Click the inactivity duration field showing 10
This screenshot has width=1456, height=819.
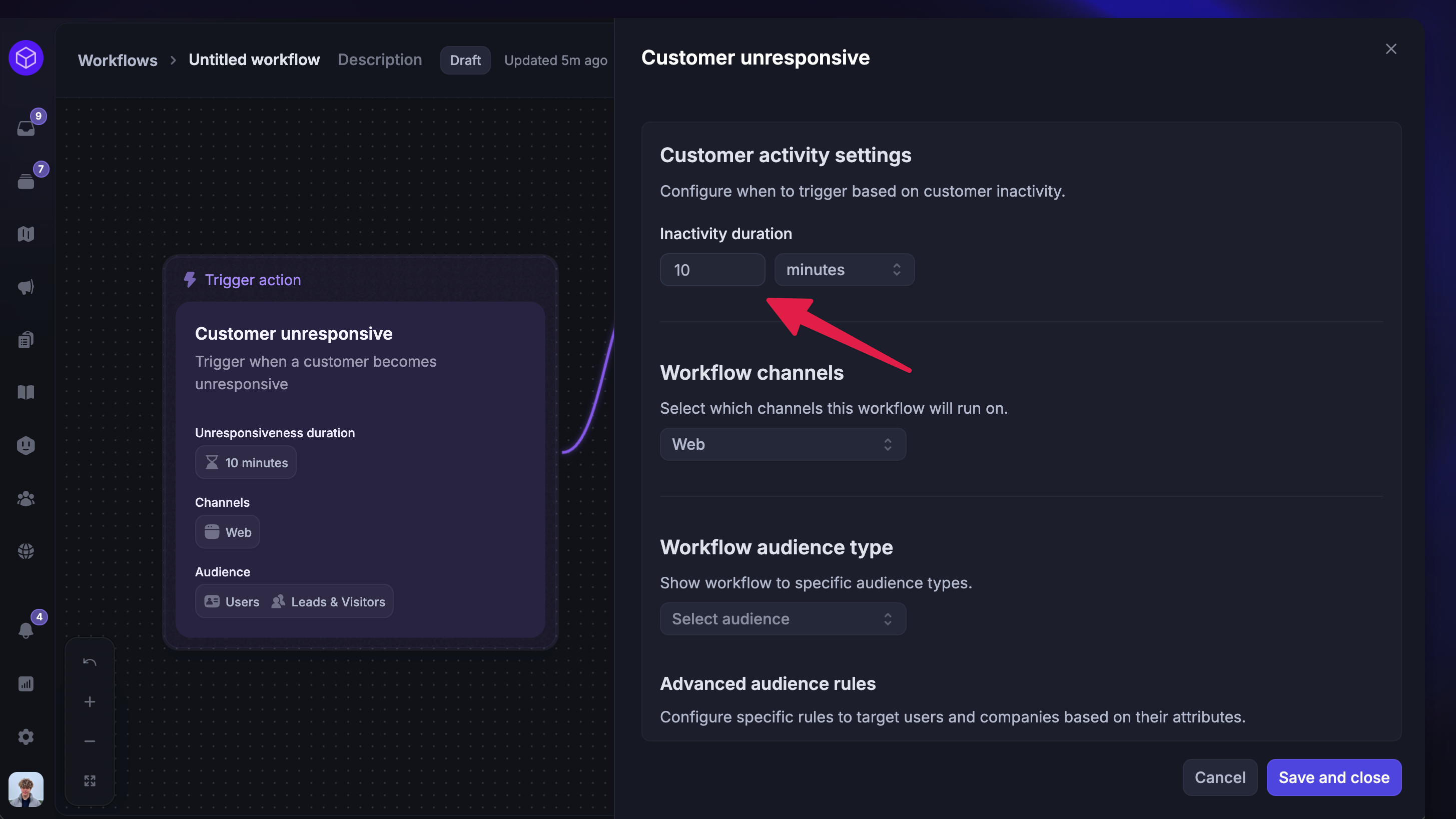712,270
